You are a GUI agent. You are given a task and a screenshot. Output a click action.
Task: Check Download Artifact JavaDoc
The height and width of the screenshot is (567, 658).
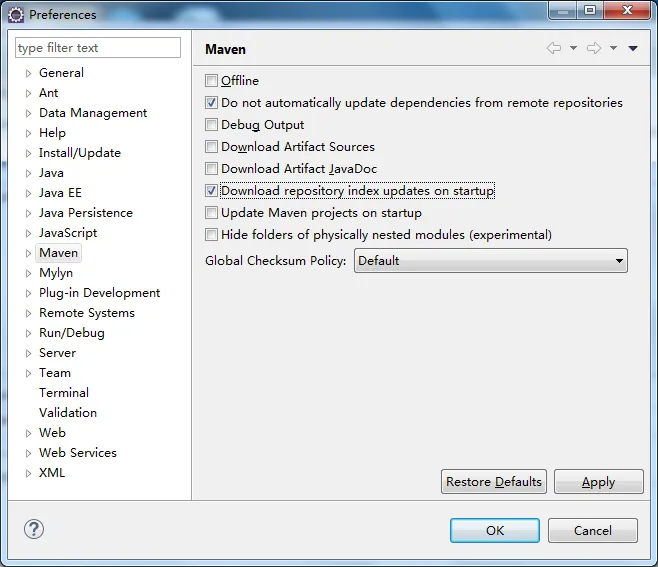pos(211,168)
